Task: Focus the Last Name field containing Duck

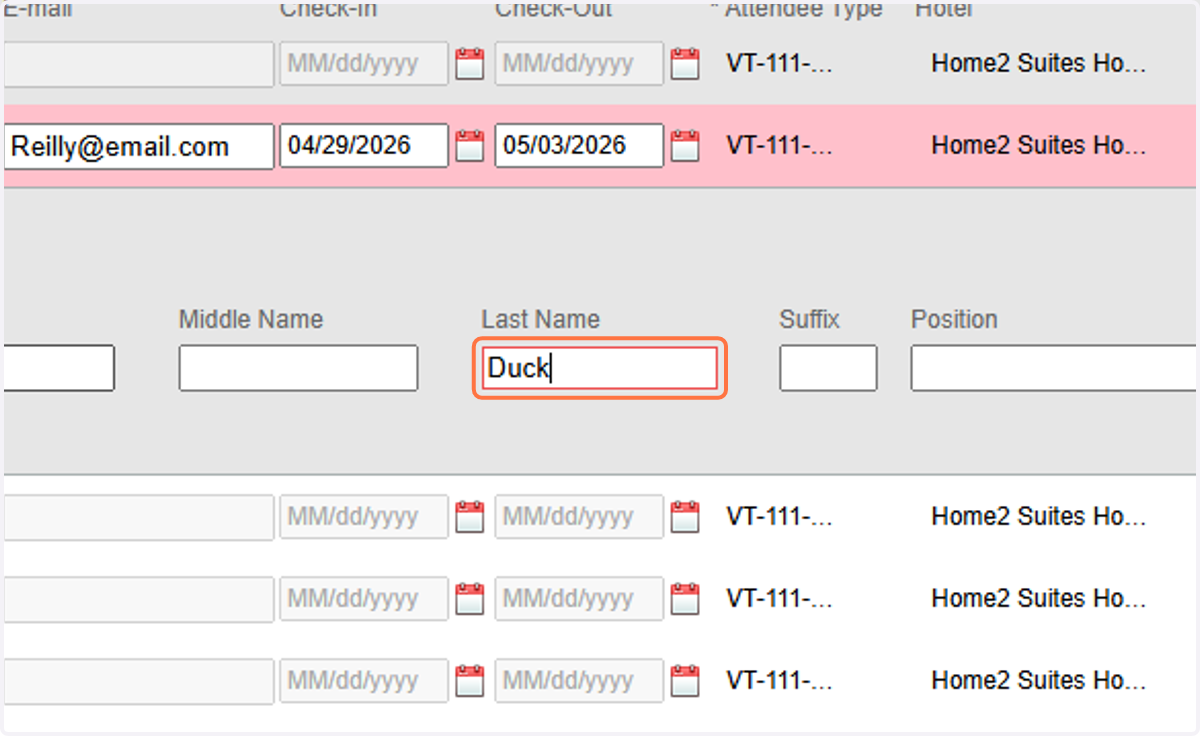Action: tap(599, 368)
